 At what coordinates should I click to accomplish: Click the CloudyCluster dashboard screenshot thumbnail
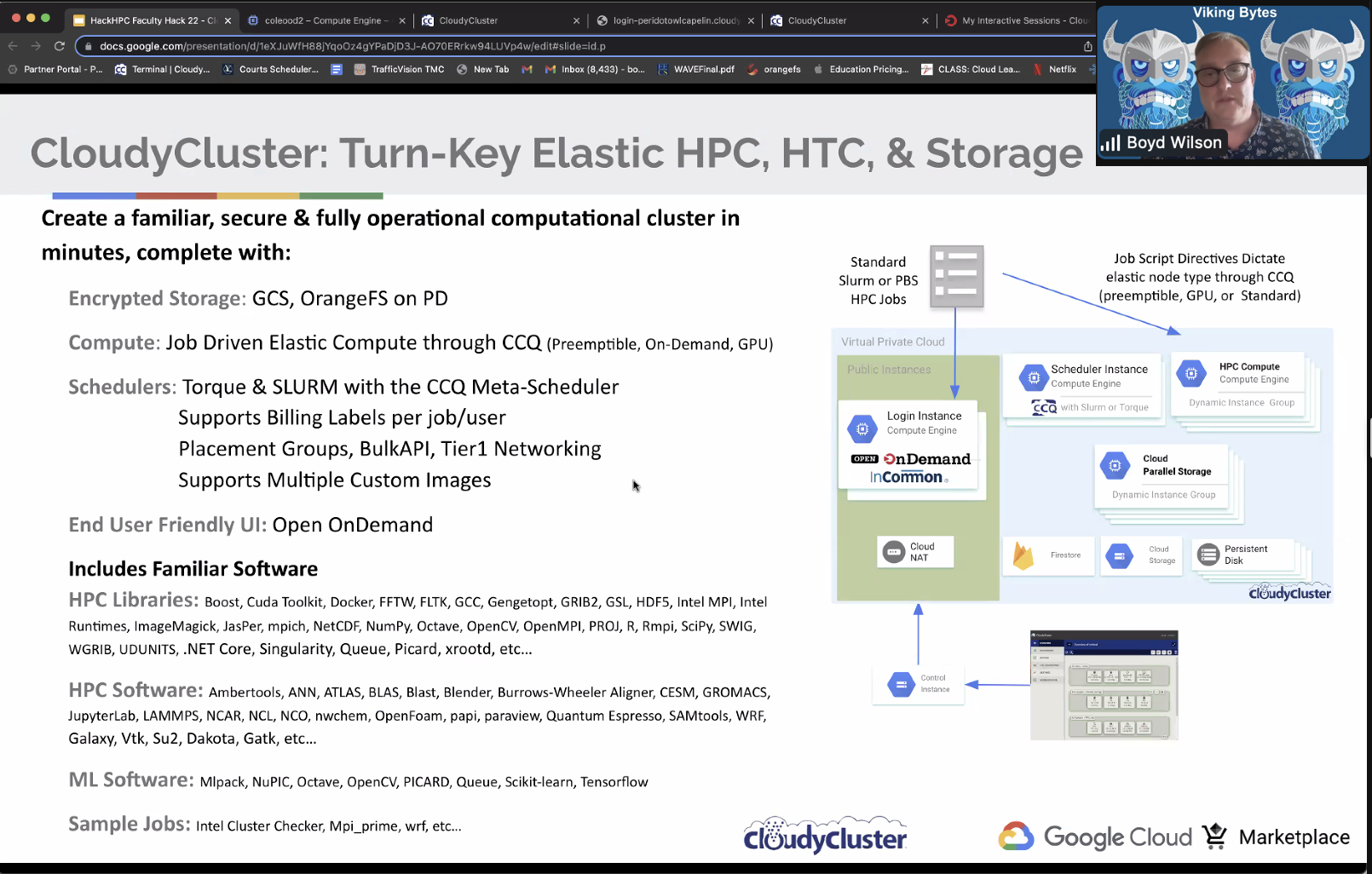1104,685
